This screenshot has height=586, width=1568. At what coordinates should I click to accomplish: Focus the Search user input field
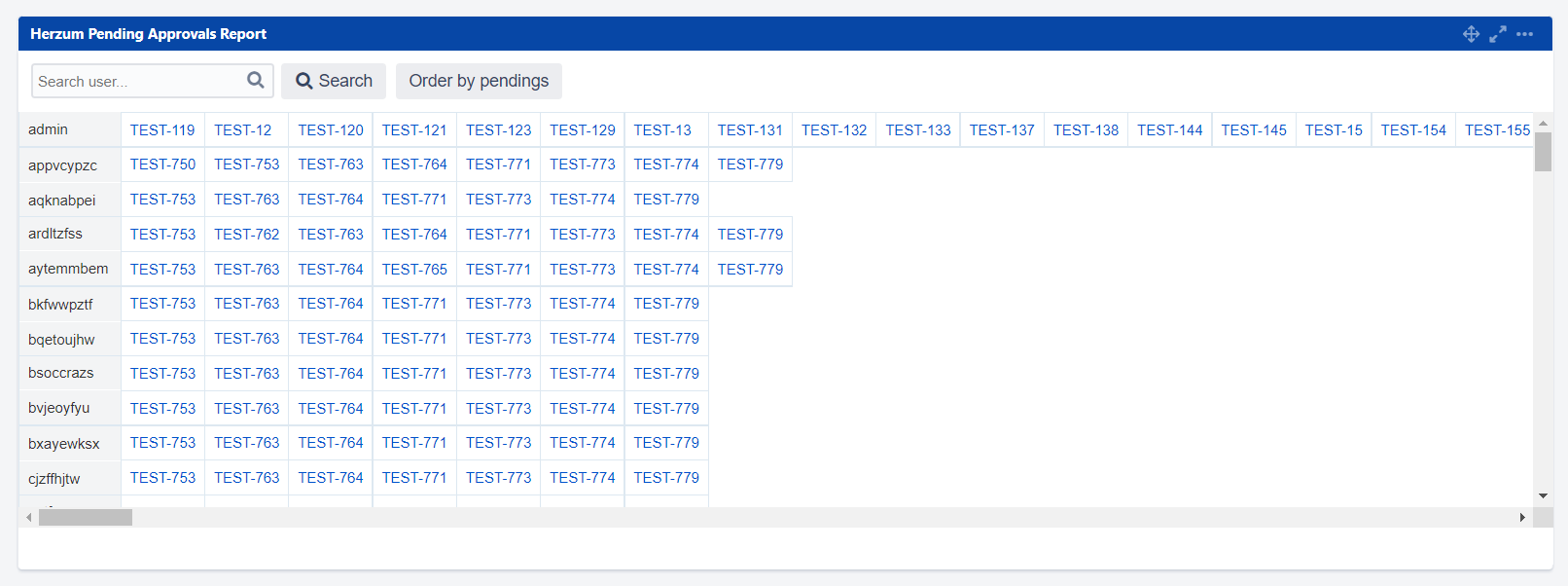[139, 81]
